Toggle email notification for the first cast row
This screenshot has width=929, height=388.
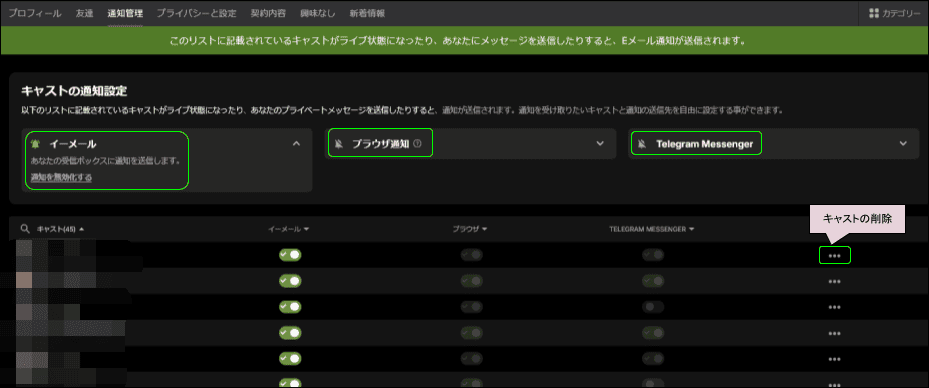click(x=290, y=255)
